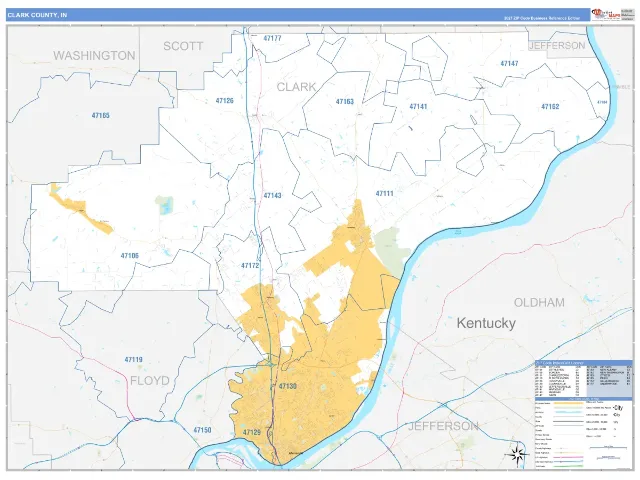
Task: Select ZIP code label 47165
Action: [100, 116]
